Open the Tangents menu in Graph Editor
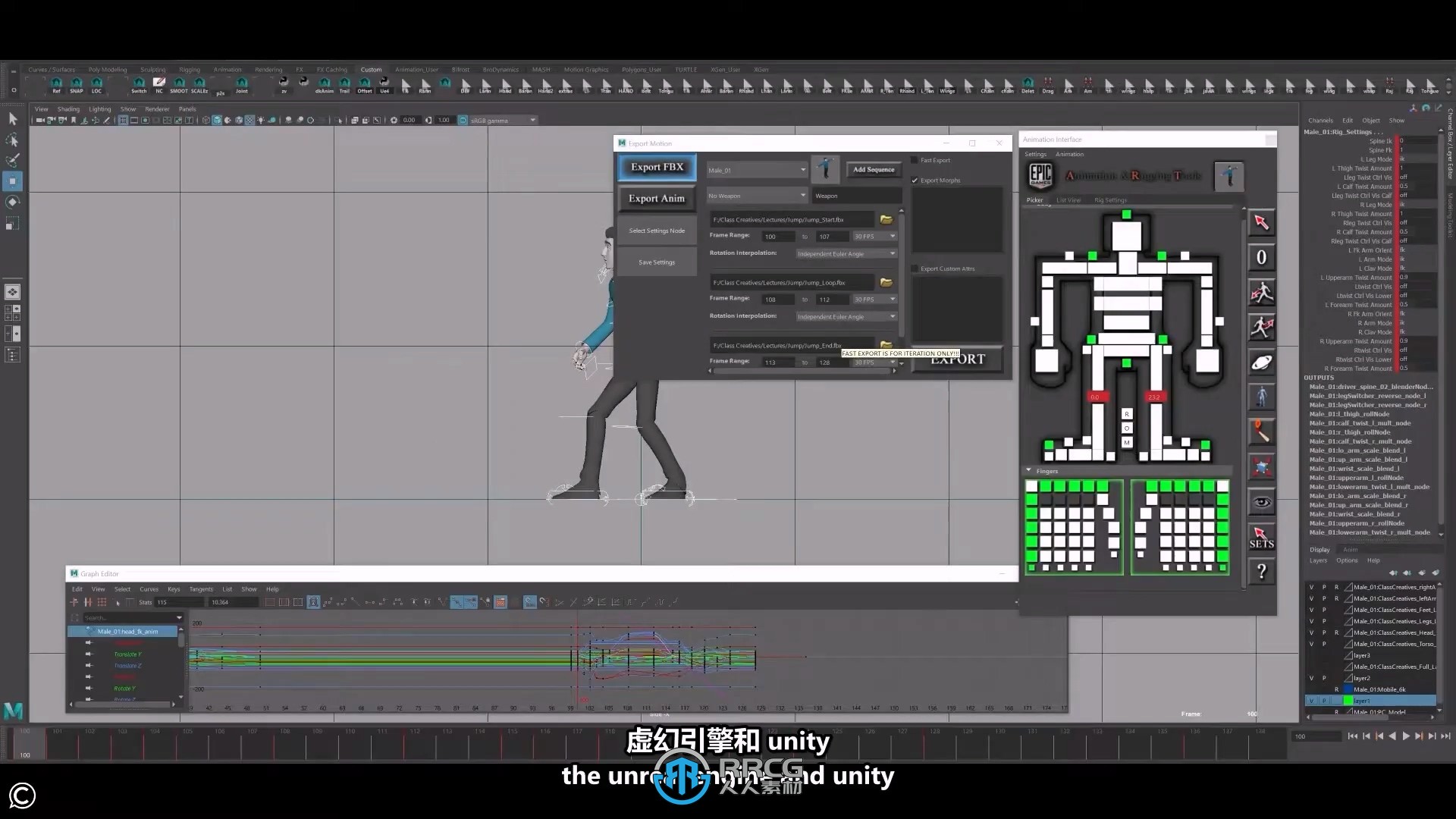This screenshot has height=819, width=1456. click(201, 589)
